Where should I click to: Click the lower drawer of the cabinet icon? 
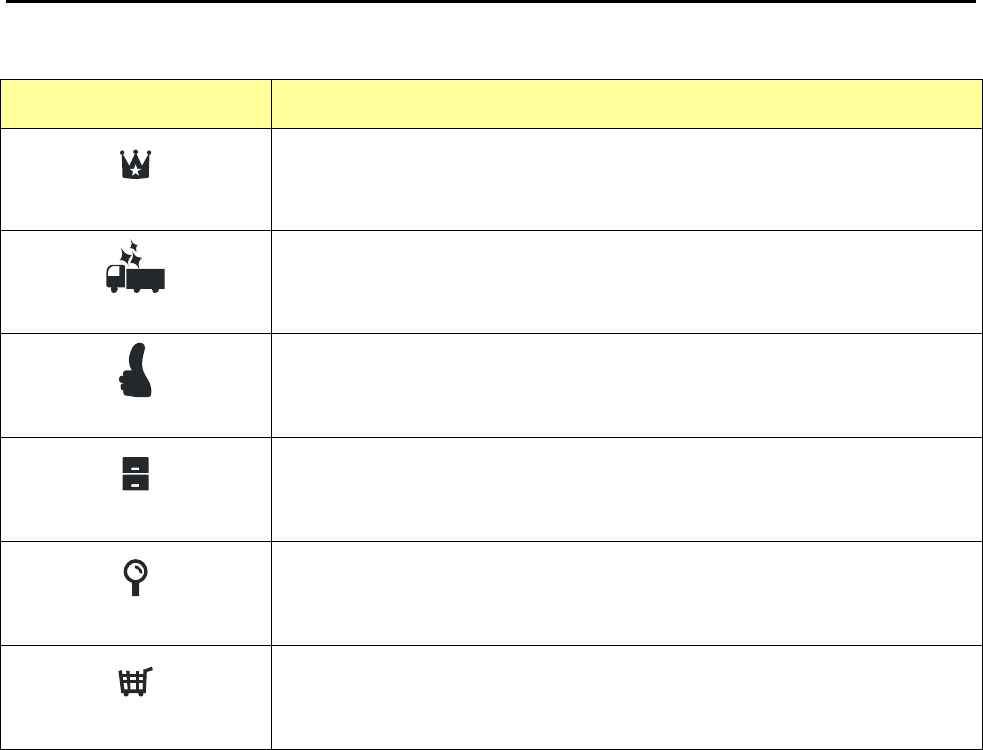click(x=135, y=482)
